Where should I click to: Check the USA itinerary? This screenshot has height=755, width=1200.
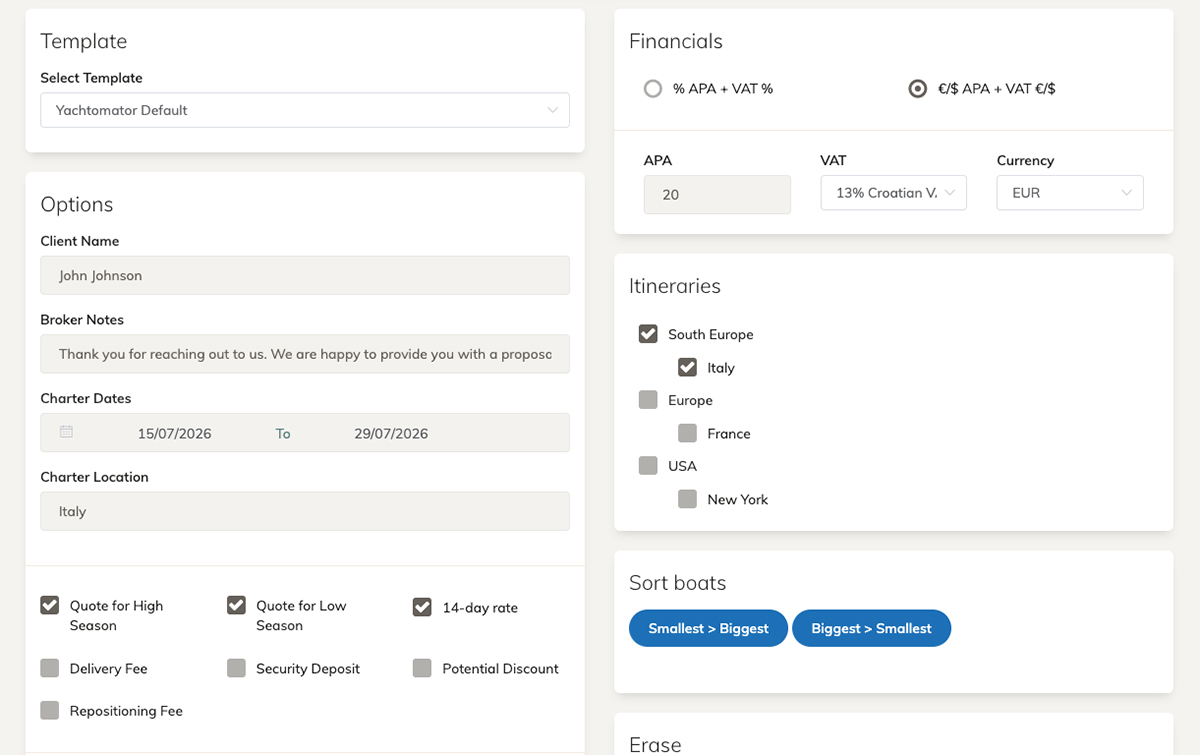click(x=648, y=466)
